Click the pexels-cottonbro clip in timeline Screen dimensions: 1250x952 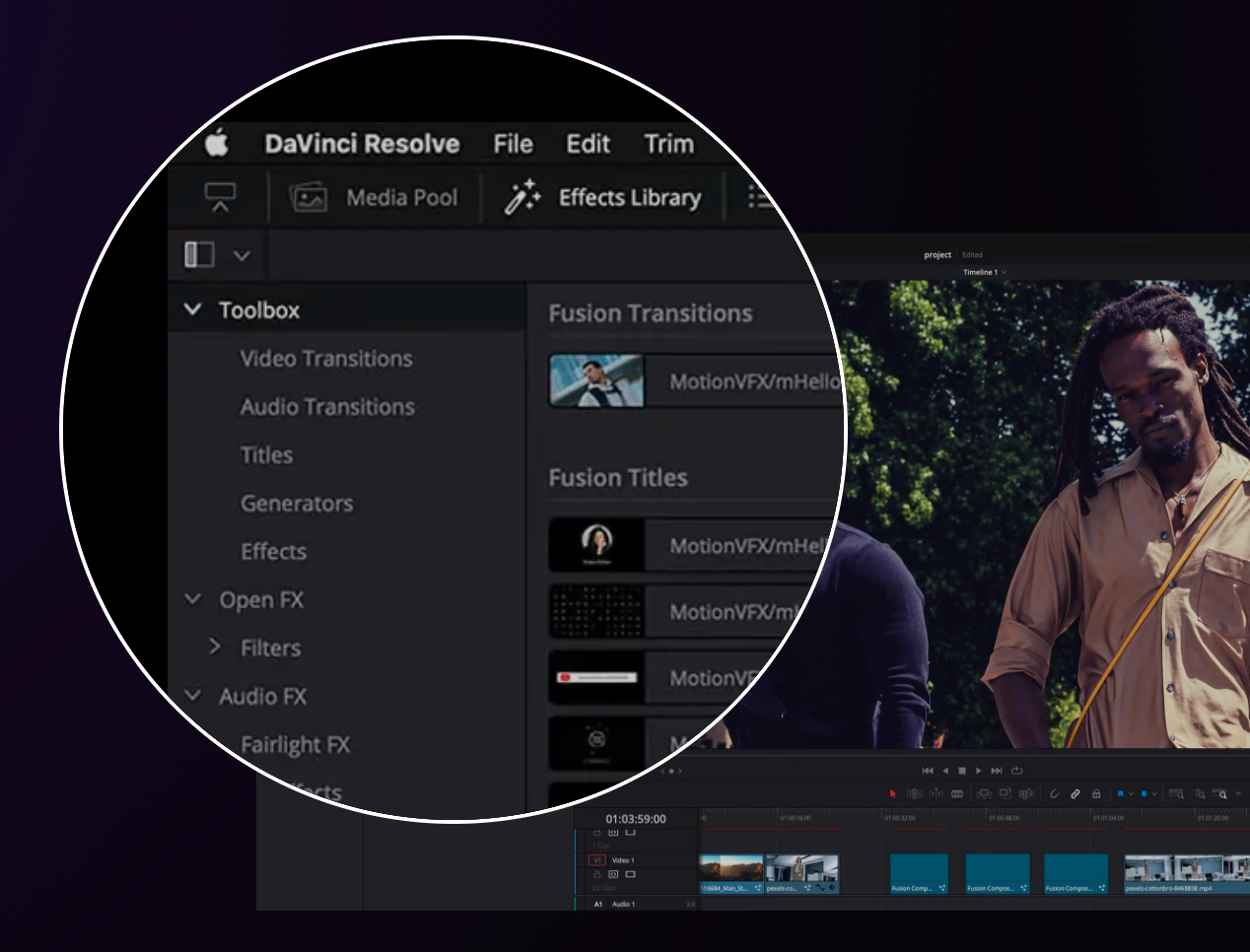pos(1185,873)
